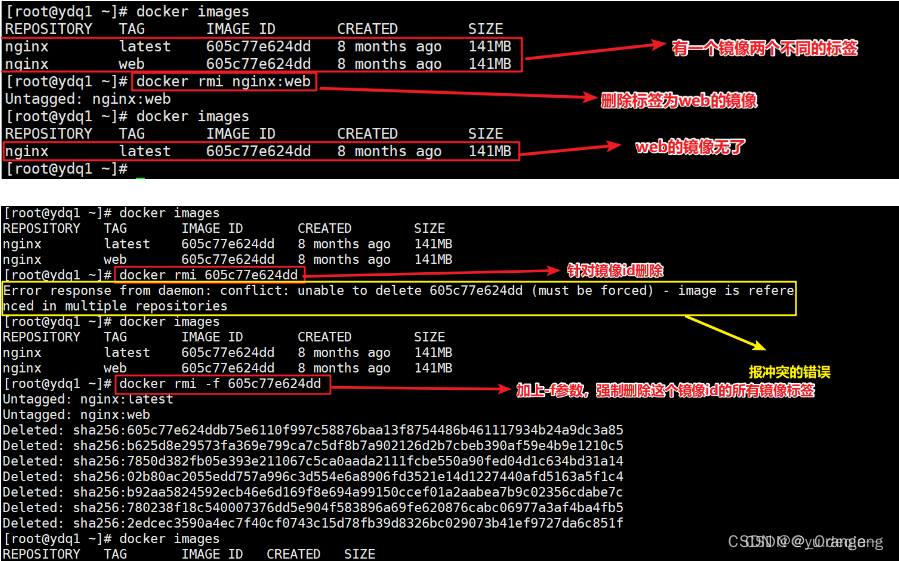The image size is (899, 561).
Task: Select the "nced in multiple repositories" line
Action: pyautogui.click(x=115, y=306)
